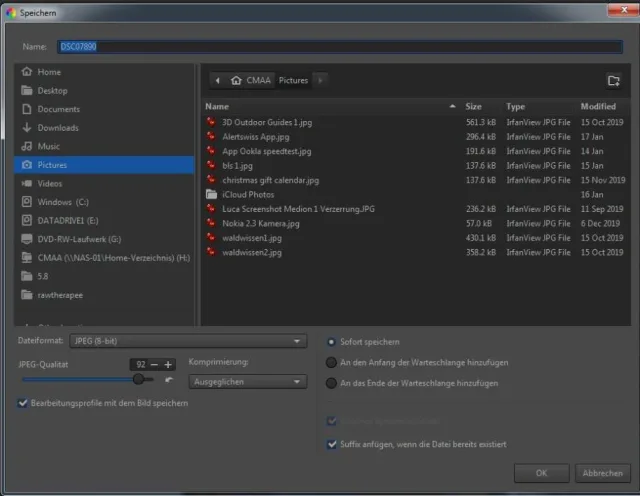The height and width of the screenshot is (496, 640).
Task: Toggle 'Bearbeitungsprofile mit dem Bild speichern' checkbox
Action: point(23,403)
